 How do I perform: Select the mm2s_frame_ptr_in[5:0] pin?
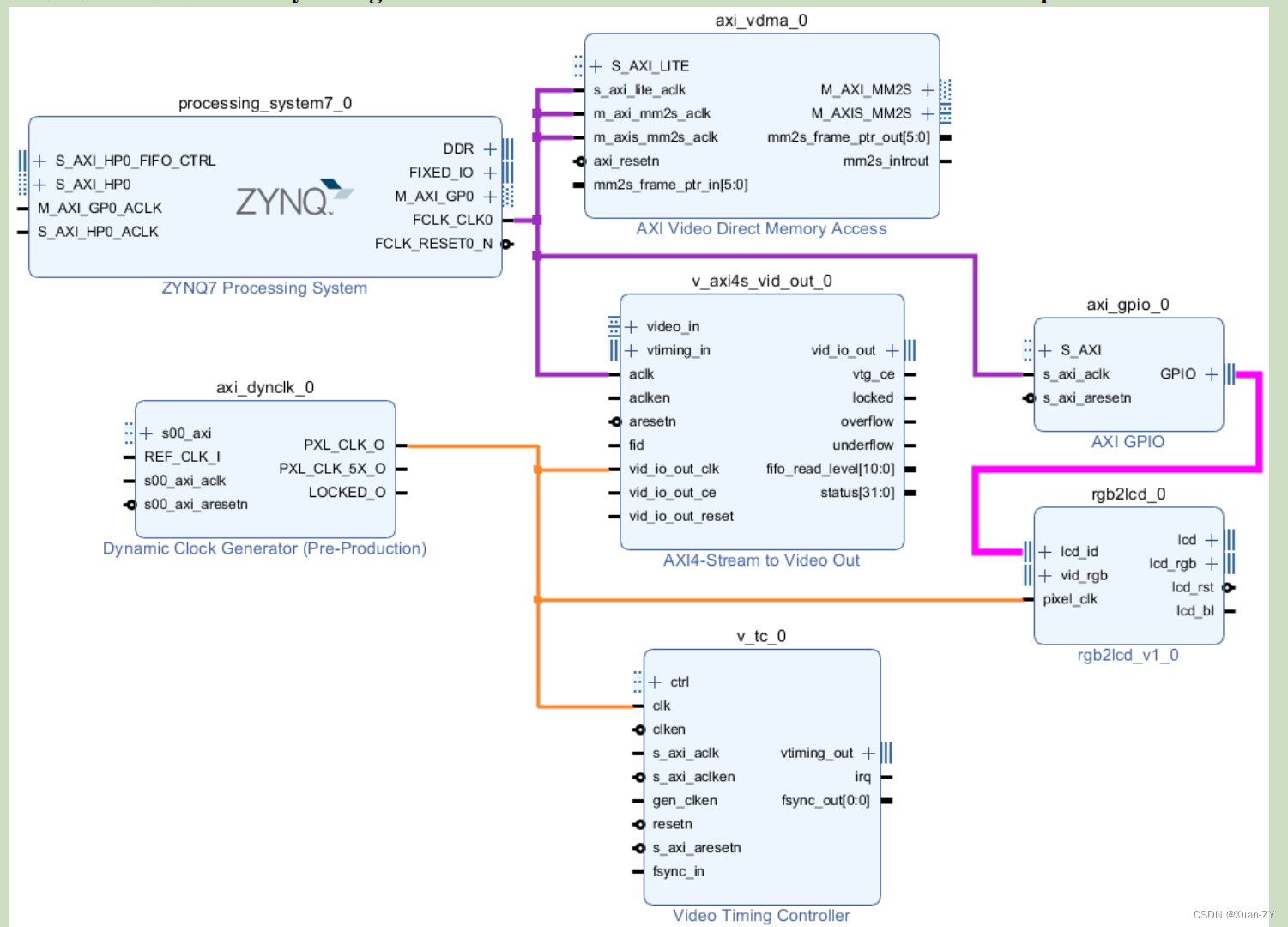(x=670, y=185)
